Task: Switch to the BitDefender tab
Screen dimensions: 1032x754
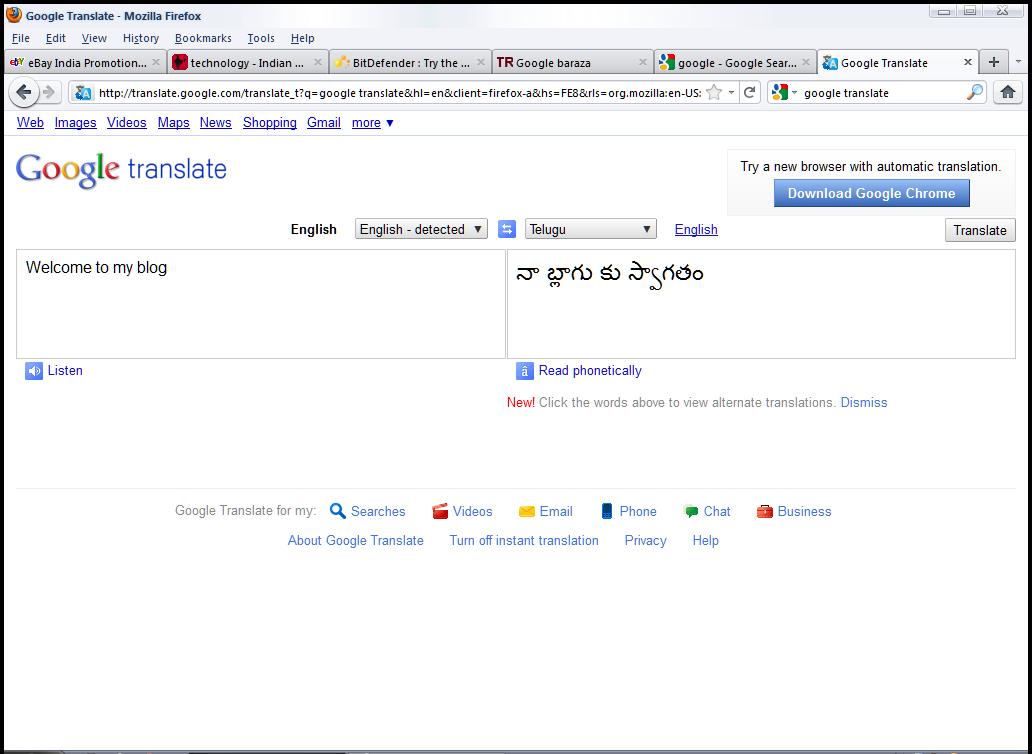Action: tap(409, 63)
